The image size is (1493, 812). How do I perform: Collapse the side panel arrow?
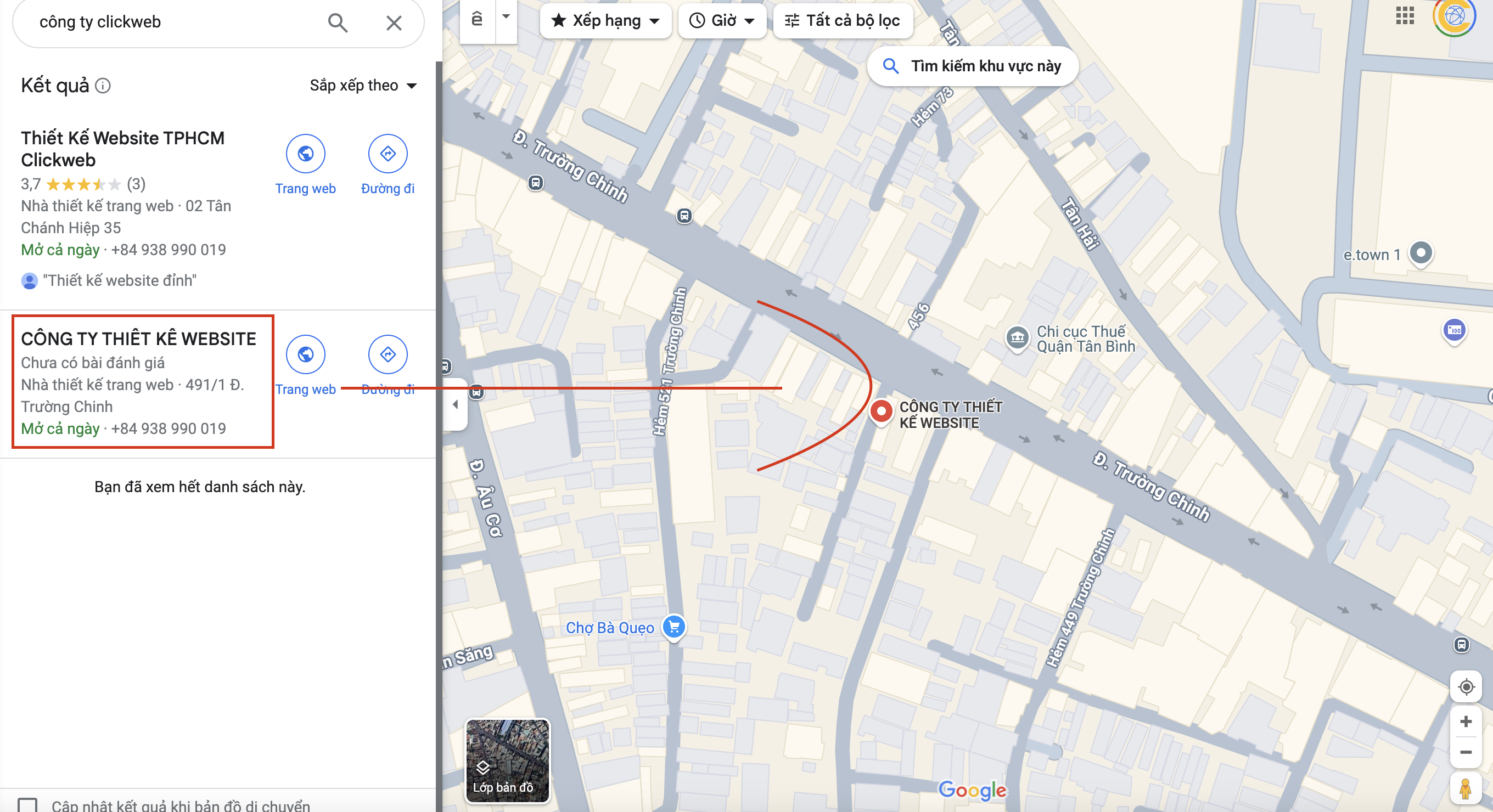pos(456,404)
